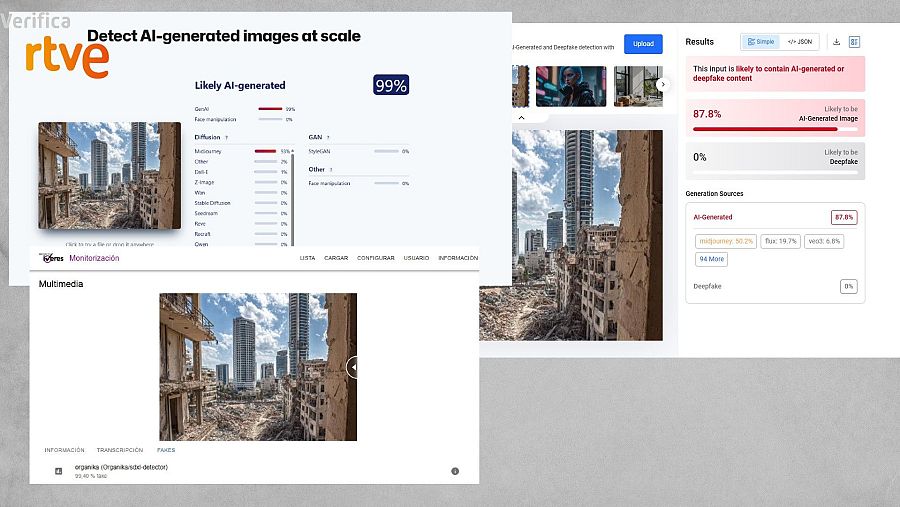Image resolution: width=900 pixels, height=507 pixels.
Task: Select the blue-haired cyberpunk woman sample thumbnail
Action: (571, 86)
